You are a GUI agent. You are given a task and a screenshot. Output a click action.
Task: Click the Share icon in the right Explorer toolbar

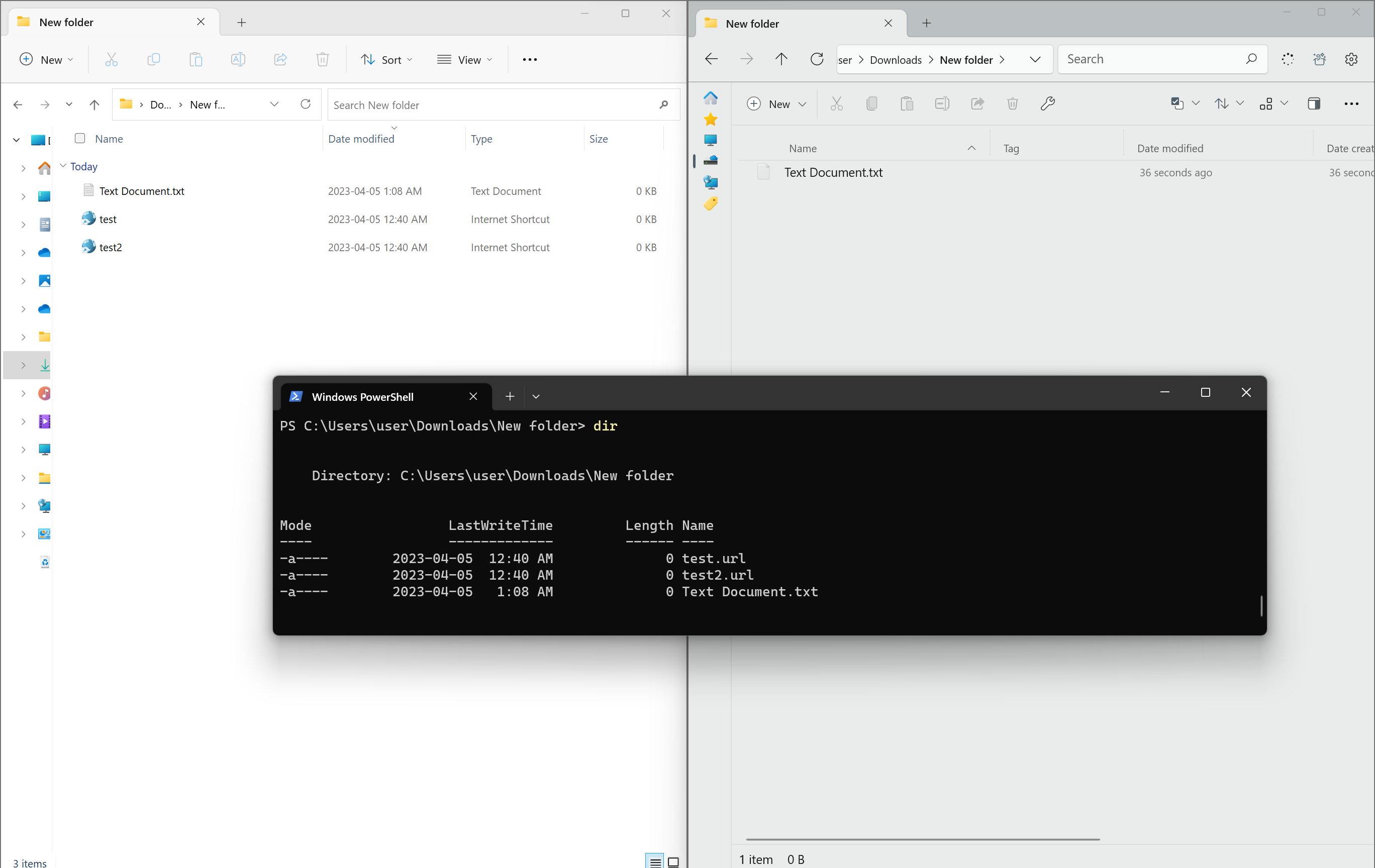point(977,103)
